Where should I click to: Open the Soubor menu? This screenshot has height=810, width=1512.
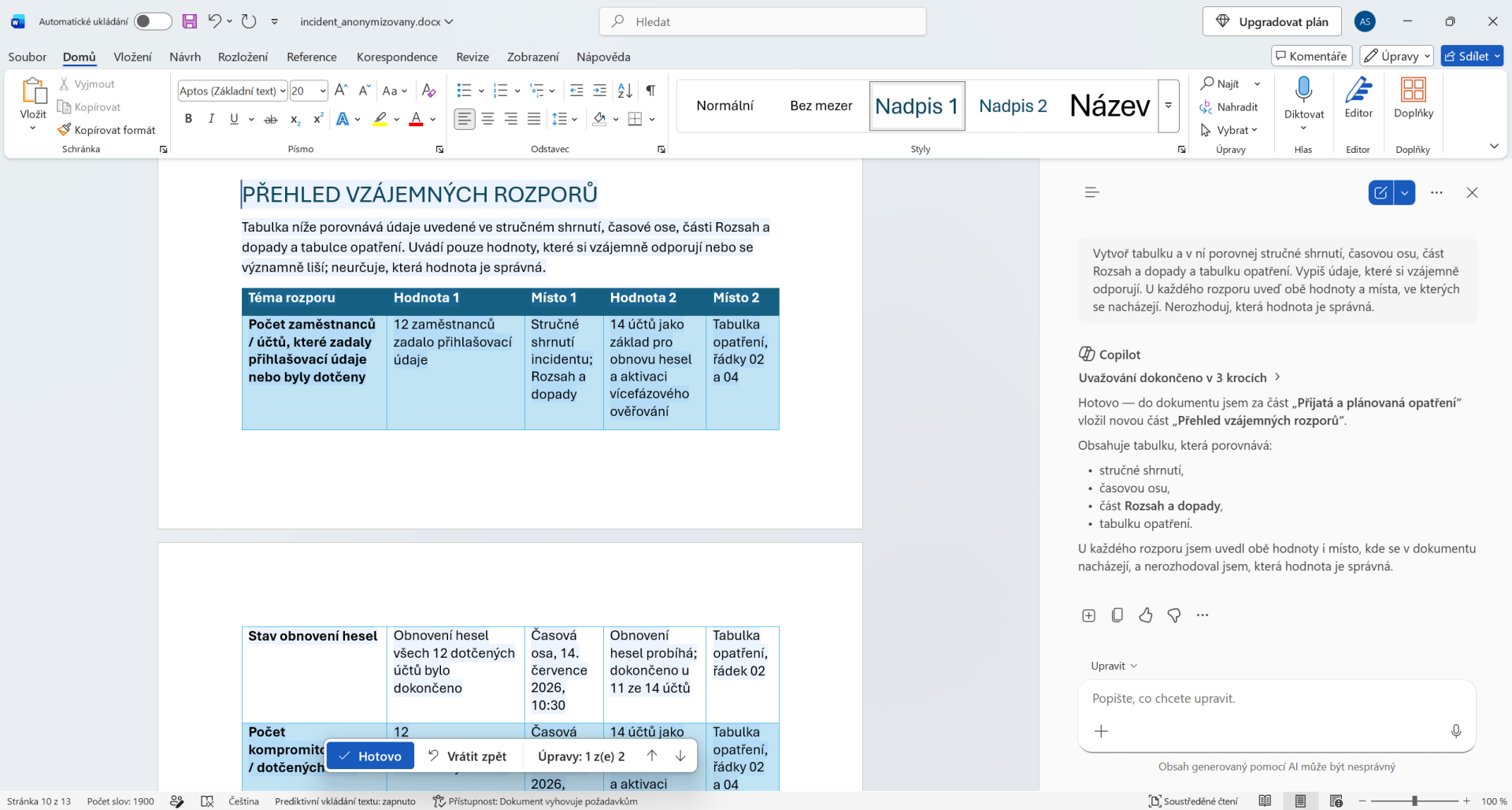tap(28, 57)
